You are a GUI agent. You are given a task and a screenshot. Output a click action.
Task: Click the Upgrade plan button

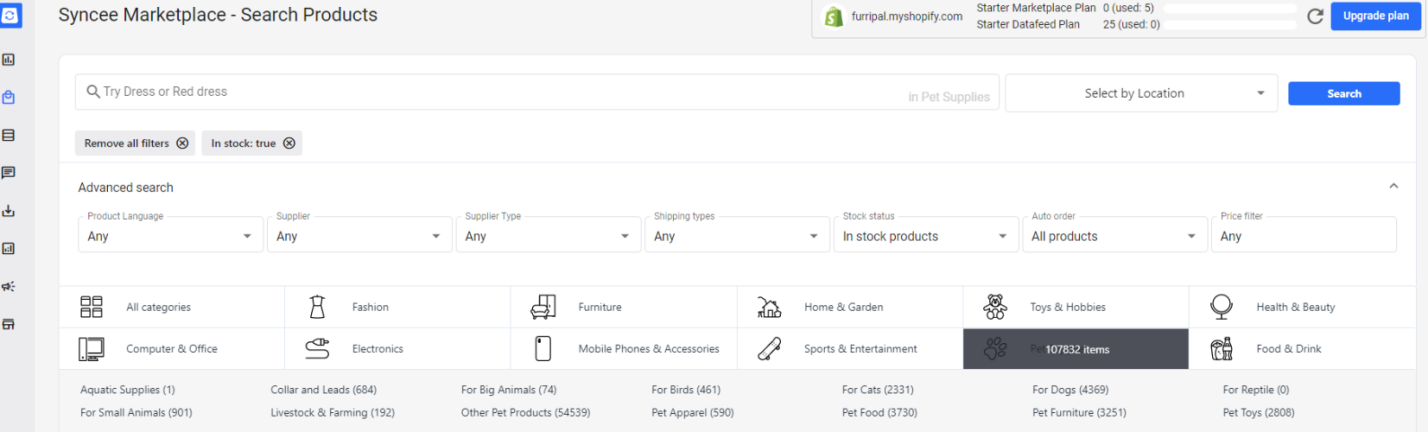click(x=1376, y=16)
